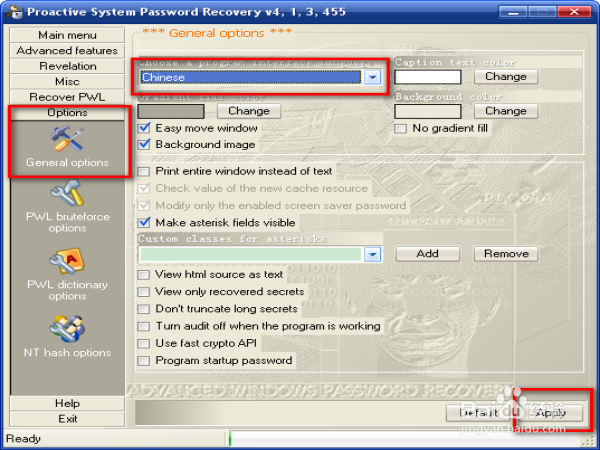Click Remove custom class button
600x450 pixels.
(506, 254)
